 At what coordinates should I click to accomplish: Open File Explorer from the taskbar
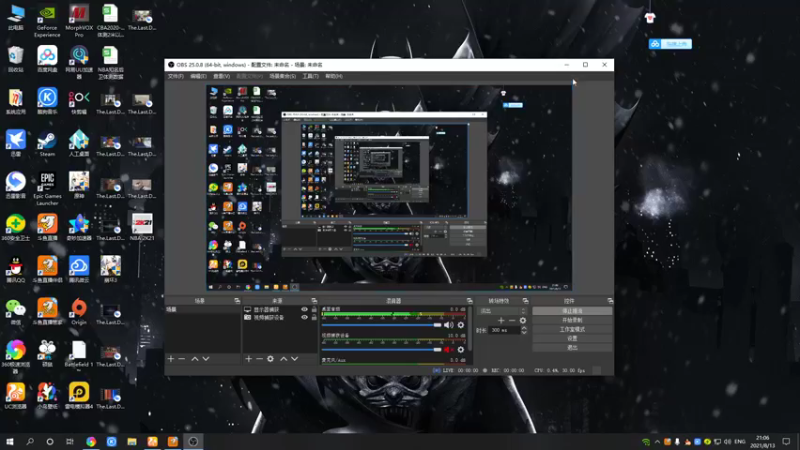coord(132,442)
